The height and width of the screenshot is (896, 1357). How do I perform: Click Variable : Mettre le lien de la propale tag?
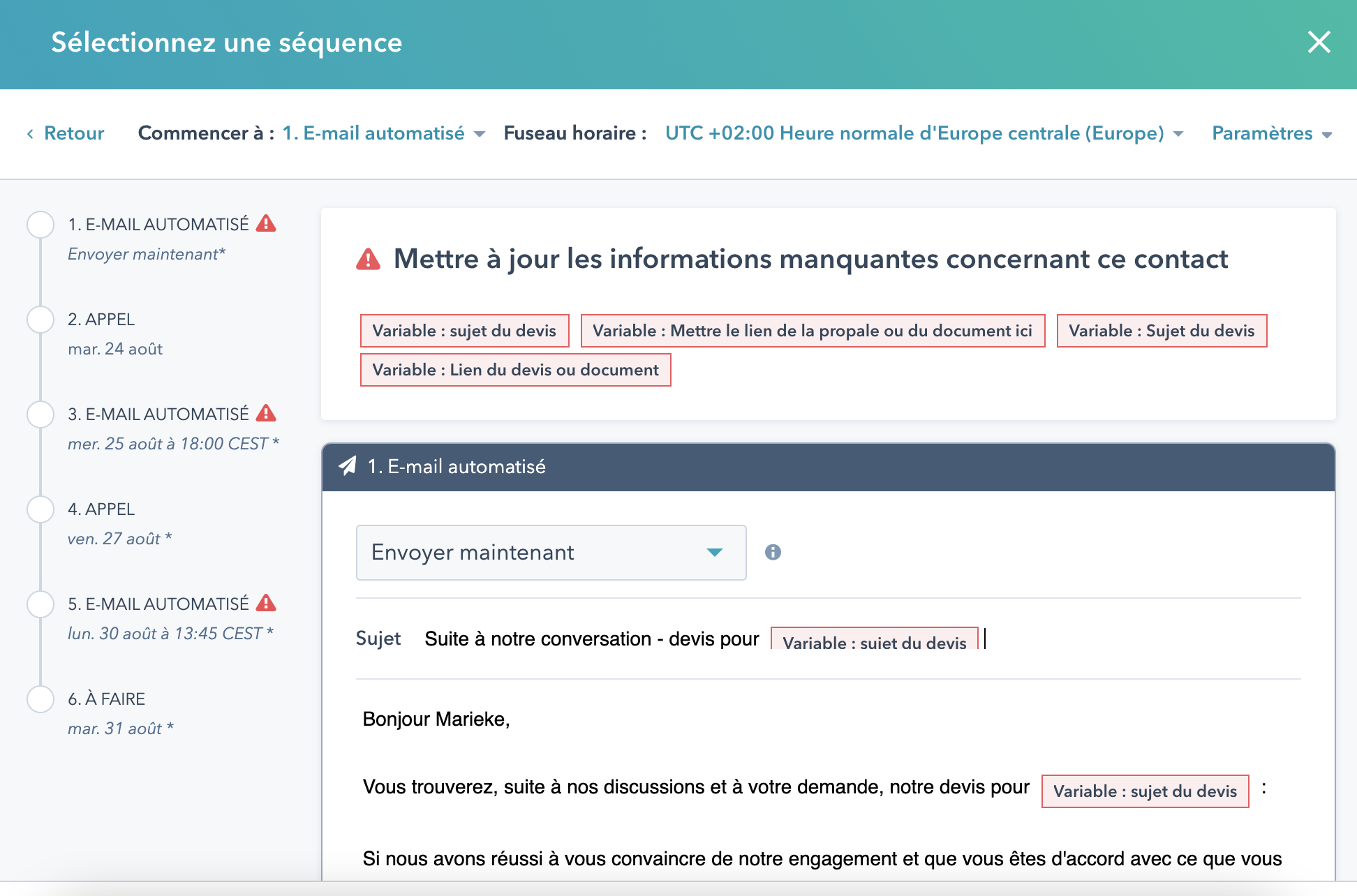(813, 331)
